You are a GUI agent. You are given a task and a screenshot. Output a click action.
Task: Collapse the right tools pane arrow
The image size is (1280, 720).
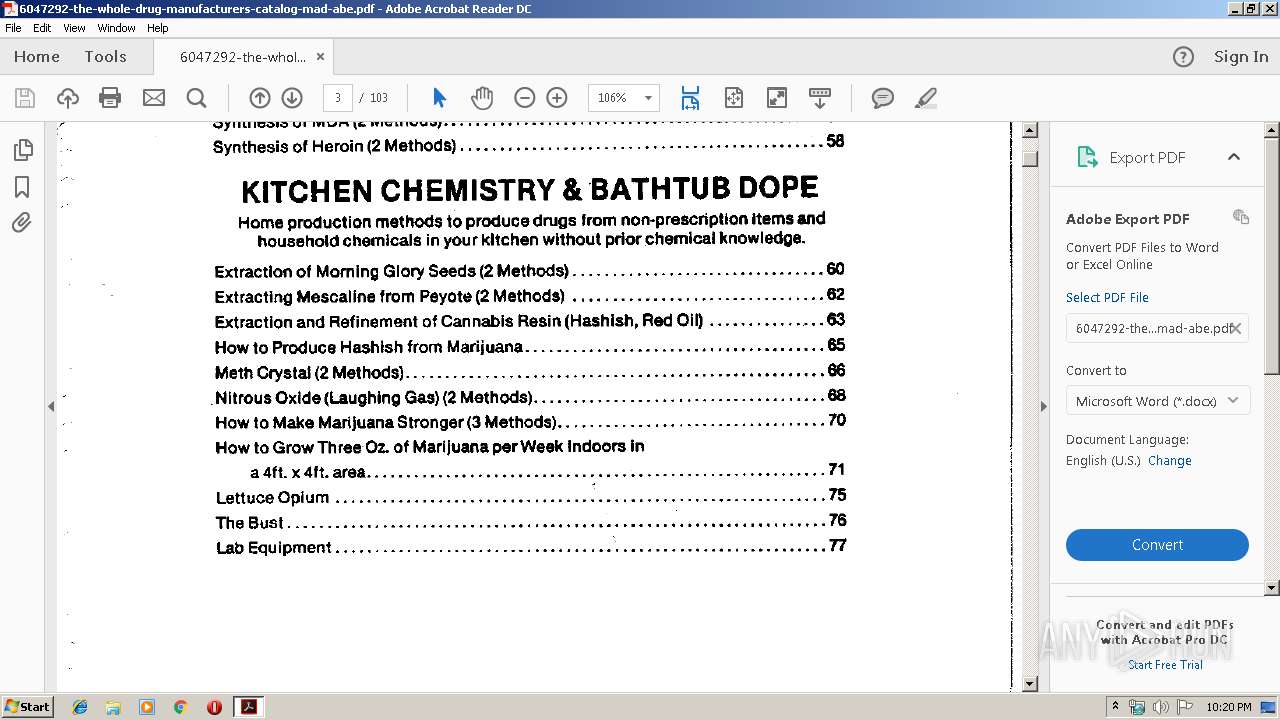point(1044,406)
